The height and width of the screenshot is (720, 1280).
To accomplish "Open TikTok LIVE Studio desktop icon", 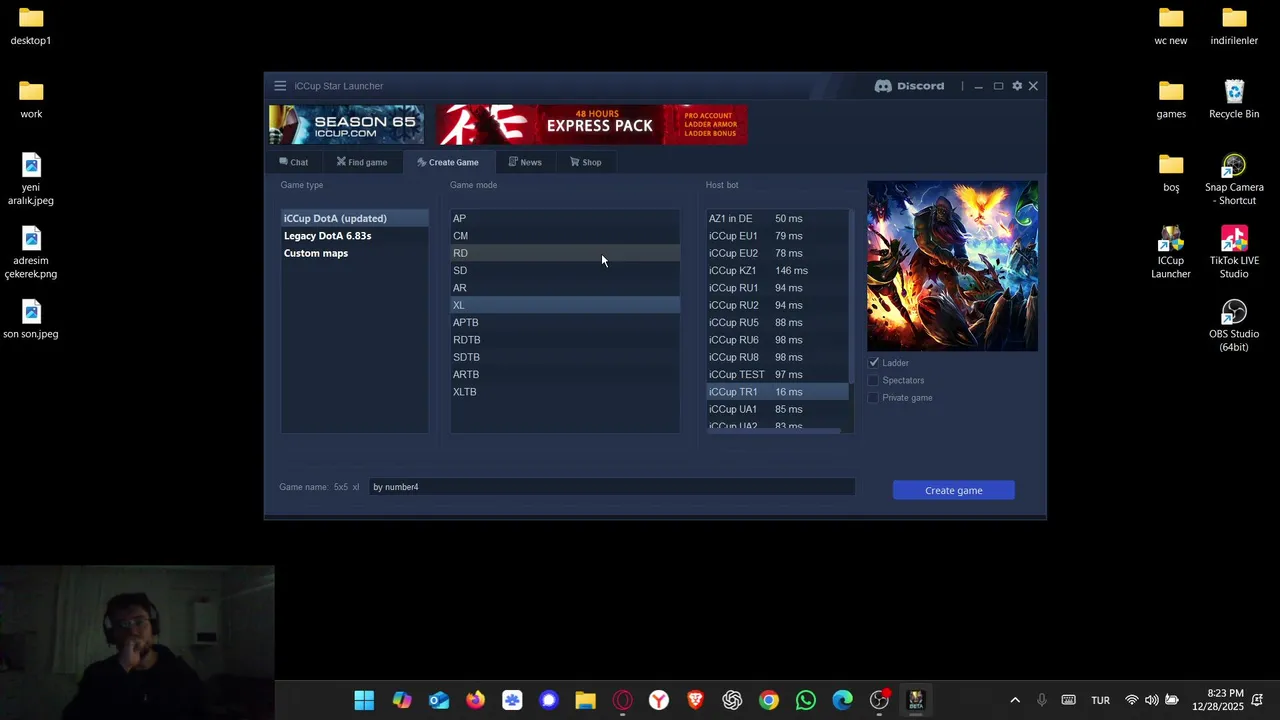I will click(x=1234, y=253).
